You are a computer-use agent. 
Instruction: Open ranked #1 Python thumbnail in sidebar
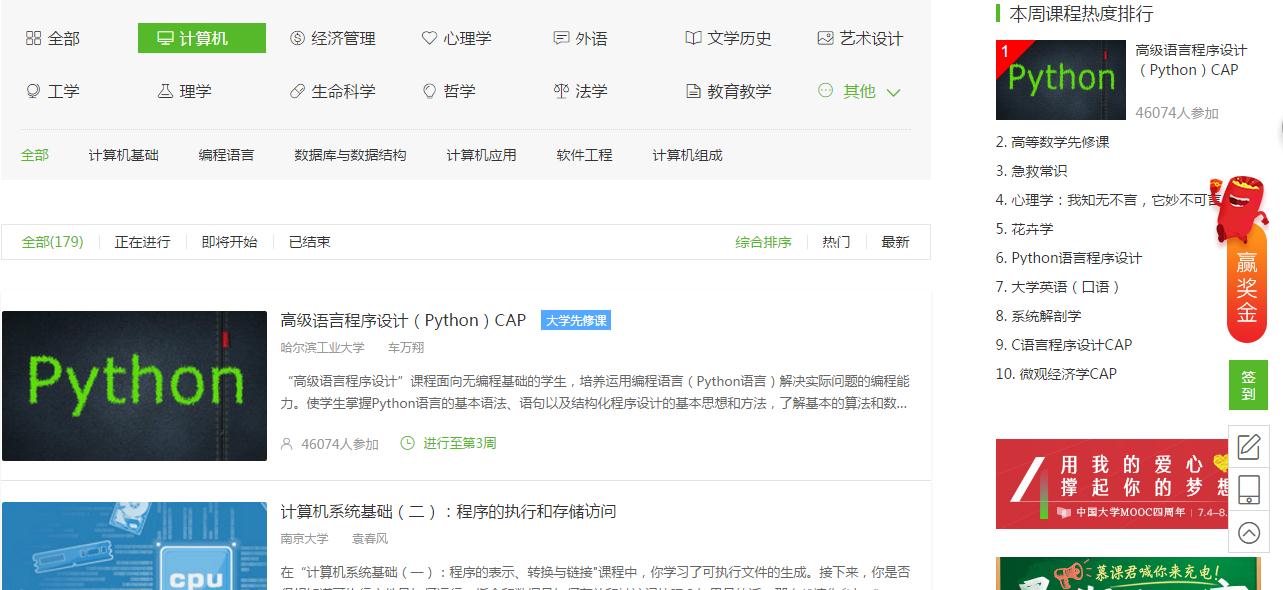pos(1060,80)
